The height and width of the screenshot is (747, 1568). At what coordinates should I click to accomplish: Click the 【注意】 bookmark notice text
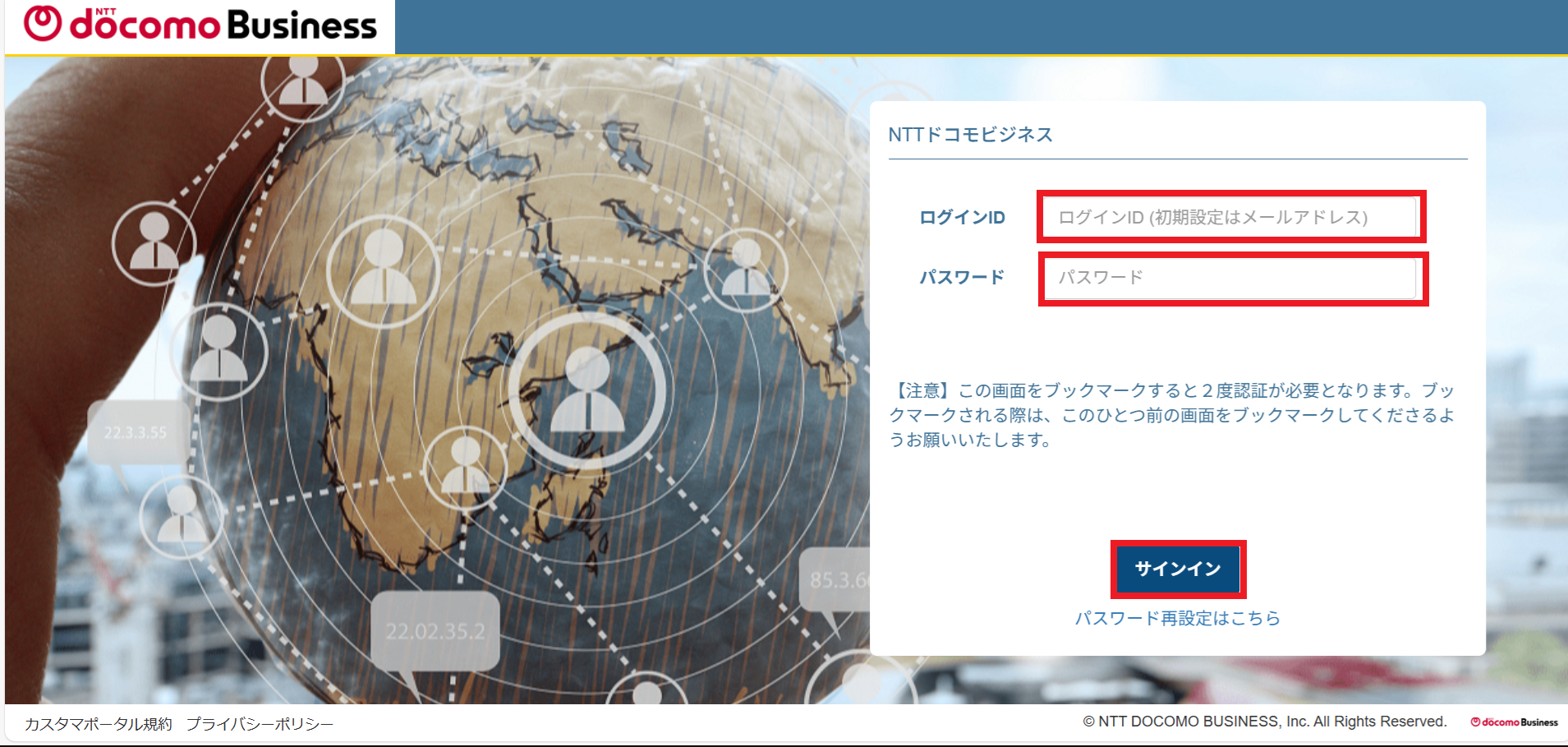click(x=1172, y=415)
